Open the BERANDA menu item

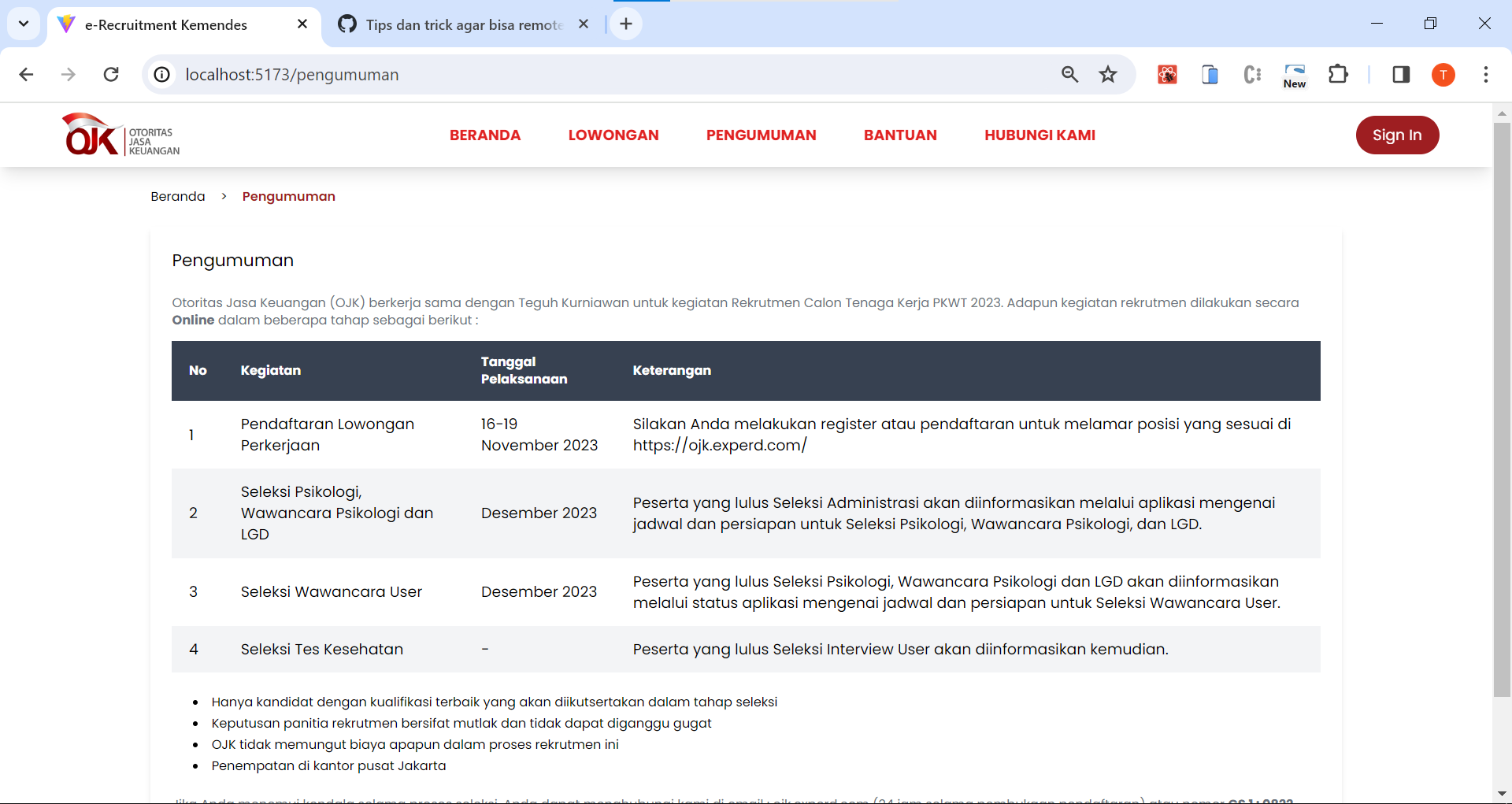pyautogui.click(x=485, y=135)
